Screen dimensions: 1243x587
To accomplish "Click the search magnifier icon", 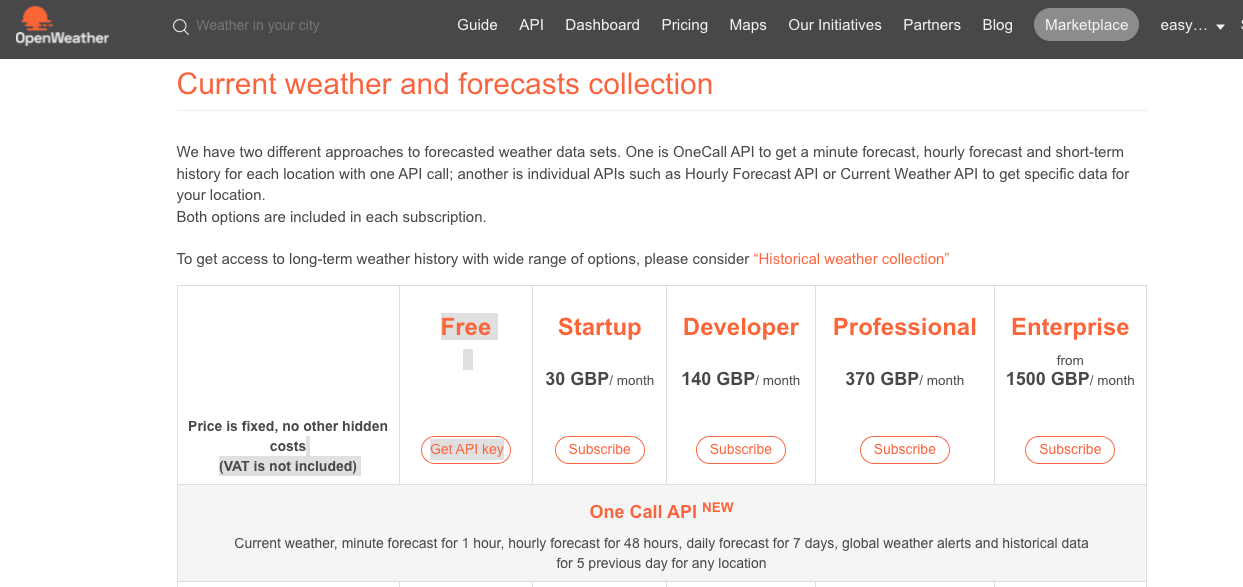I will click(181, 27).
